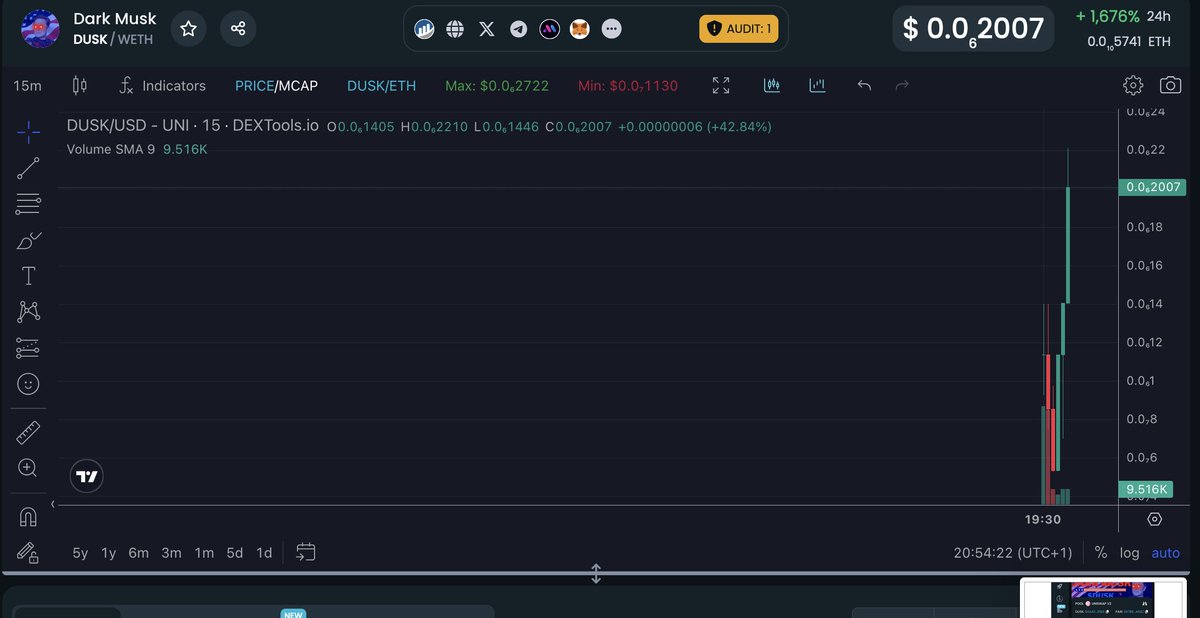Image resolution: width=1200 pixels, height=618 pixels.
Task: Set chart range to 5y
Action: pyautogui.click(x=80, y=552)
